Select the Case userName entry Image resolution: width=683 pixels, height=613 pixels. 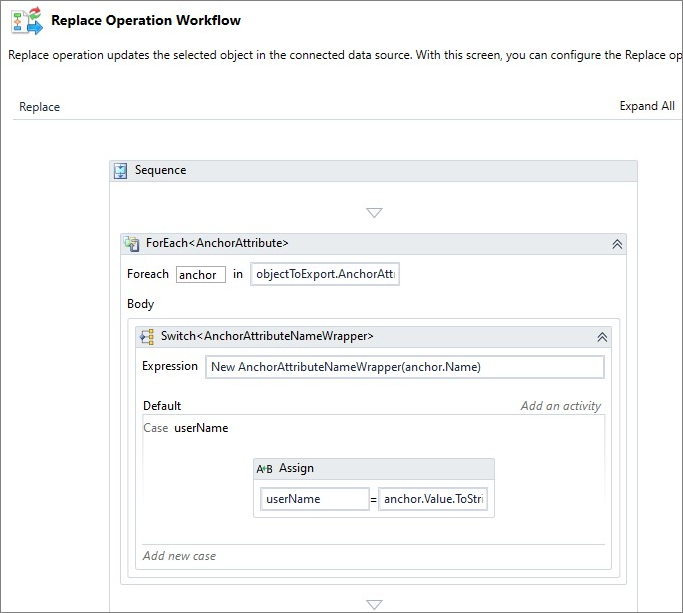click(x=186, y=428)
